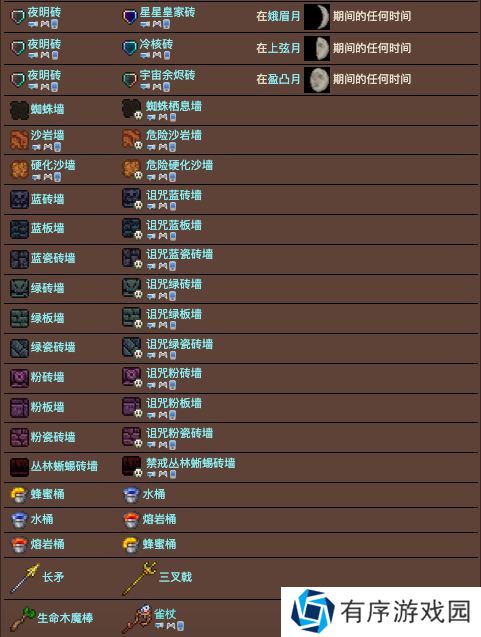The image size is (481, 637).
Task: Open the 禁戒丛林蜥蜴砖墙 link
Action: pos(191,462)
